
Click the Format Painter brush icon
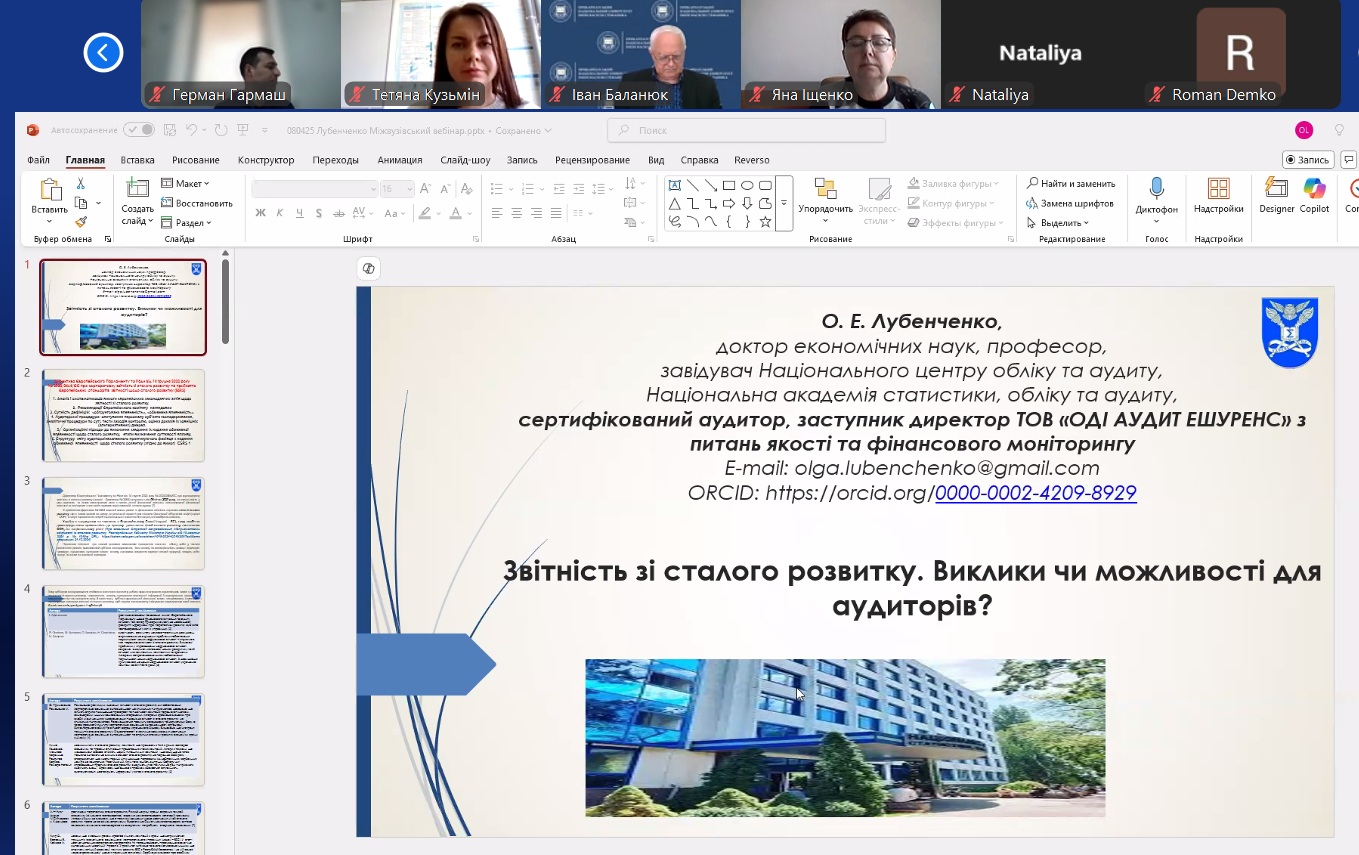tap(81, 223)
